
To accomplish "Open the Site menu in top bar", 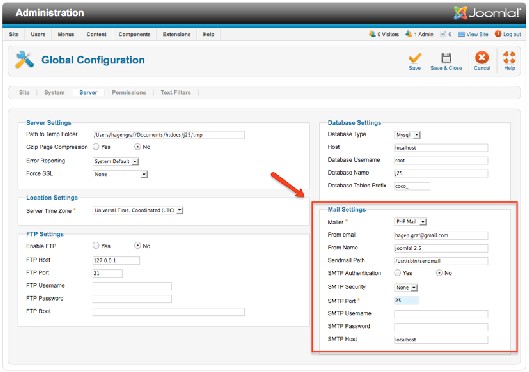I will [x=13, y=34].
